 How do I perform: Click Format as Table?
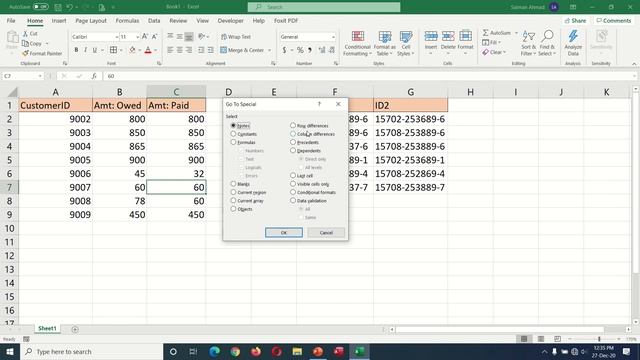(384, 43)
